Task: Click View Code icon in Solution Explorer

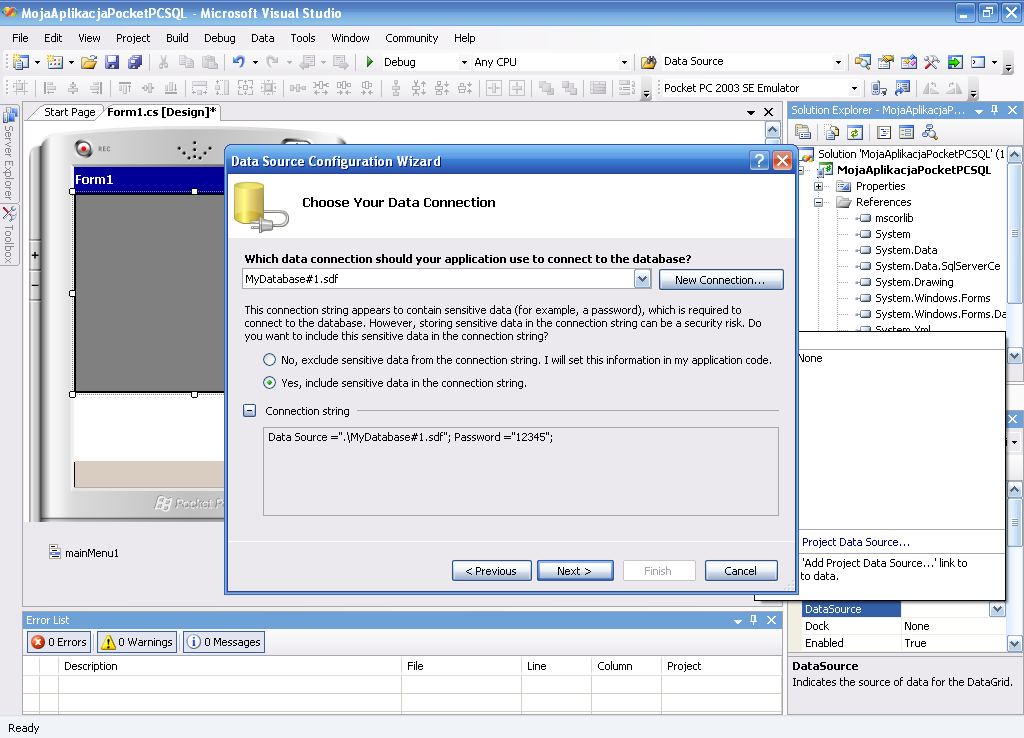Action: [884, 133]
